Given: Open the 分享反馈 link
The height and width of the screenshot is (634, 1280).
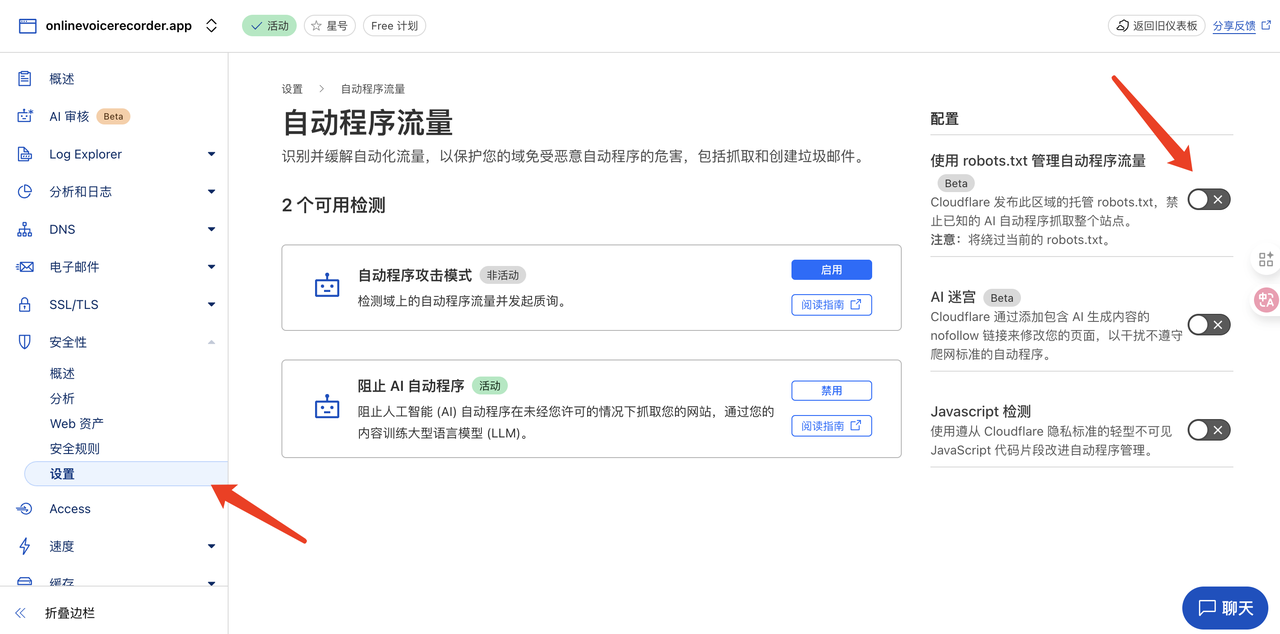Looking at the screenshot, I should 1241,26.
